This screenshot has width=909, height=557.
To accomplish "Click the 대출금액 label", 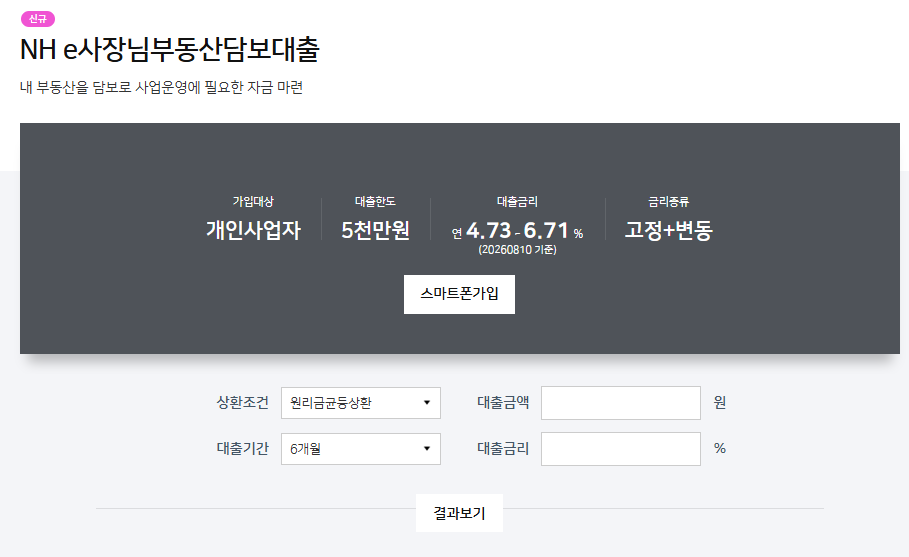I will 503,402.
